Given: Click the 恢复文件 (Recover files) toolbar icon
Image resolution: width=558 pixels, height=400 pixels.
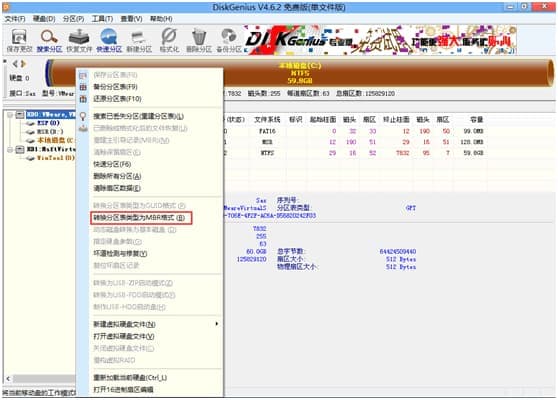Looking at the screenshot, I should [79, 37].
